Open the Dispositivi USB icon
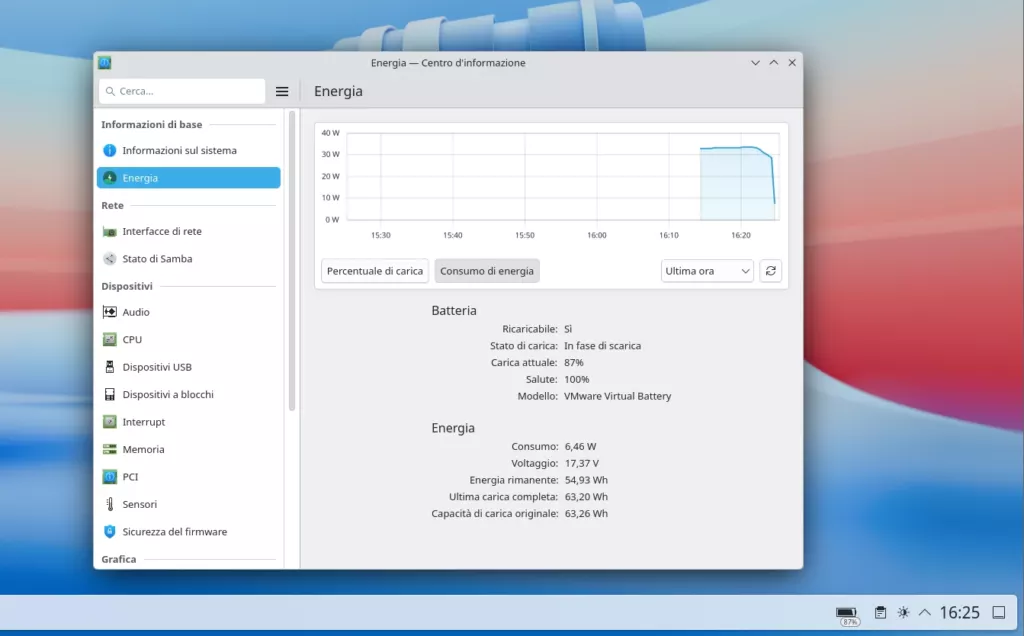Viewport: 1024px width, 636px height. point(110,367)
